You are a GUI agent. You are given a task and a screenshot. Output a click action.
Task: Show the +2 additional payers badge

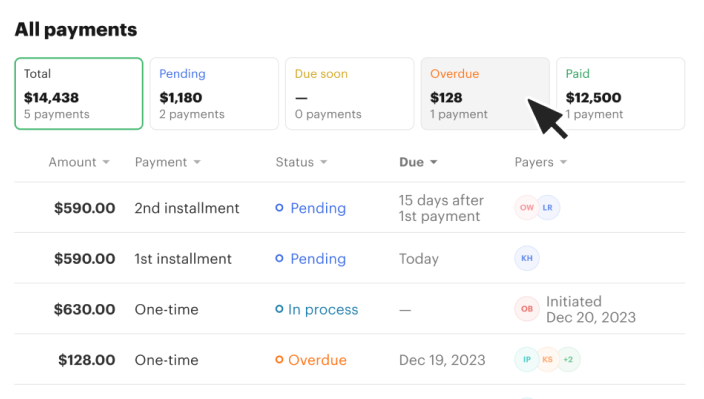click(568, 360)
